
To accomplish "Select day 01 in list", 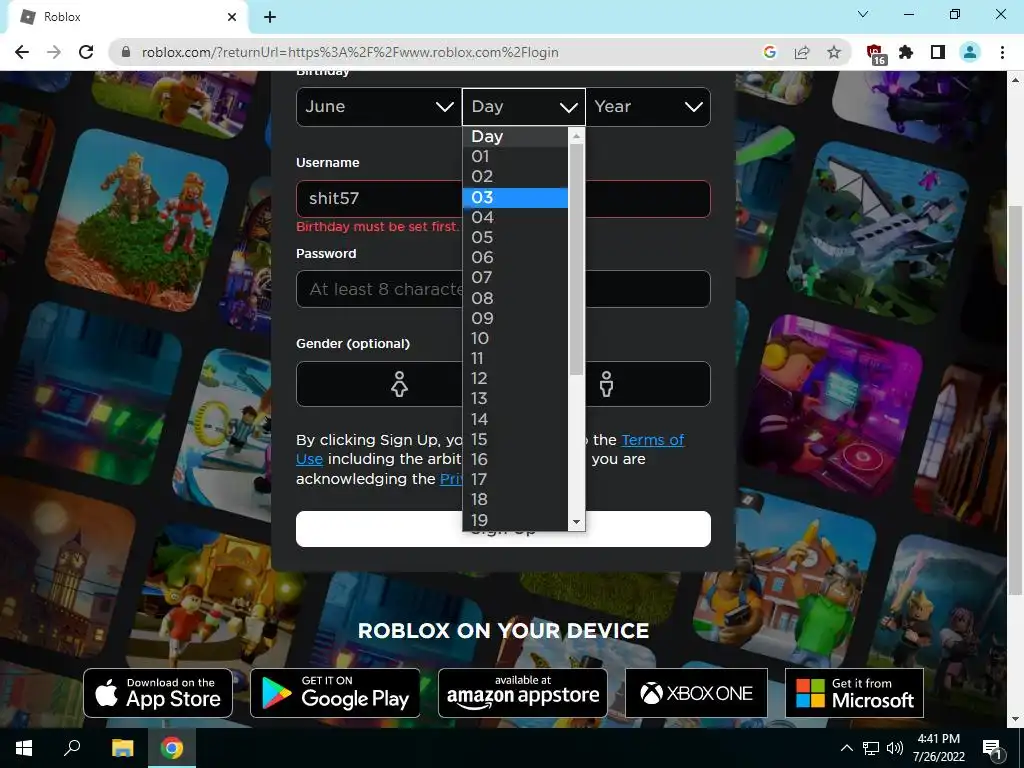I will point(515,157).
